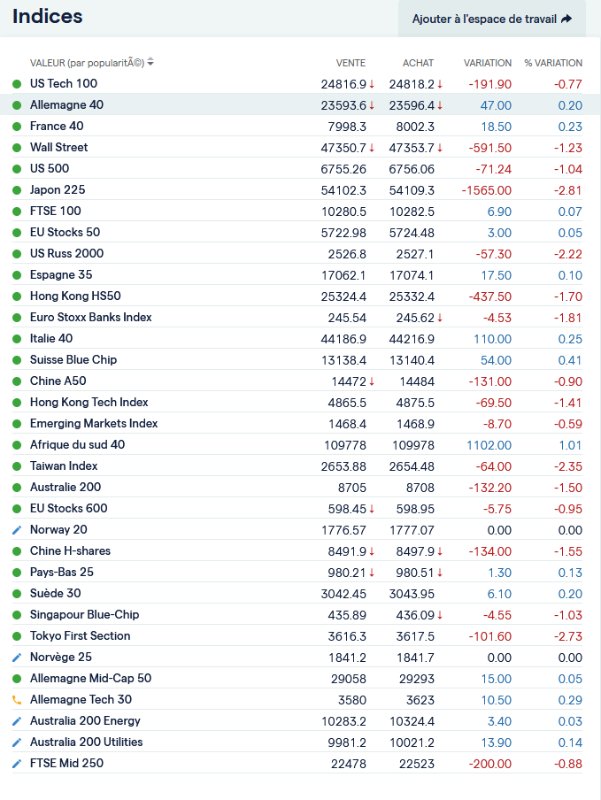The width and height of the screenshot is (601, 800).
Task: Click the green status dot beside US Tech 100
Action: click(x=16, y=84)
